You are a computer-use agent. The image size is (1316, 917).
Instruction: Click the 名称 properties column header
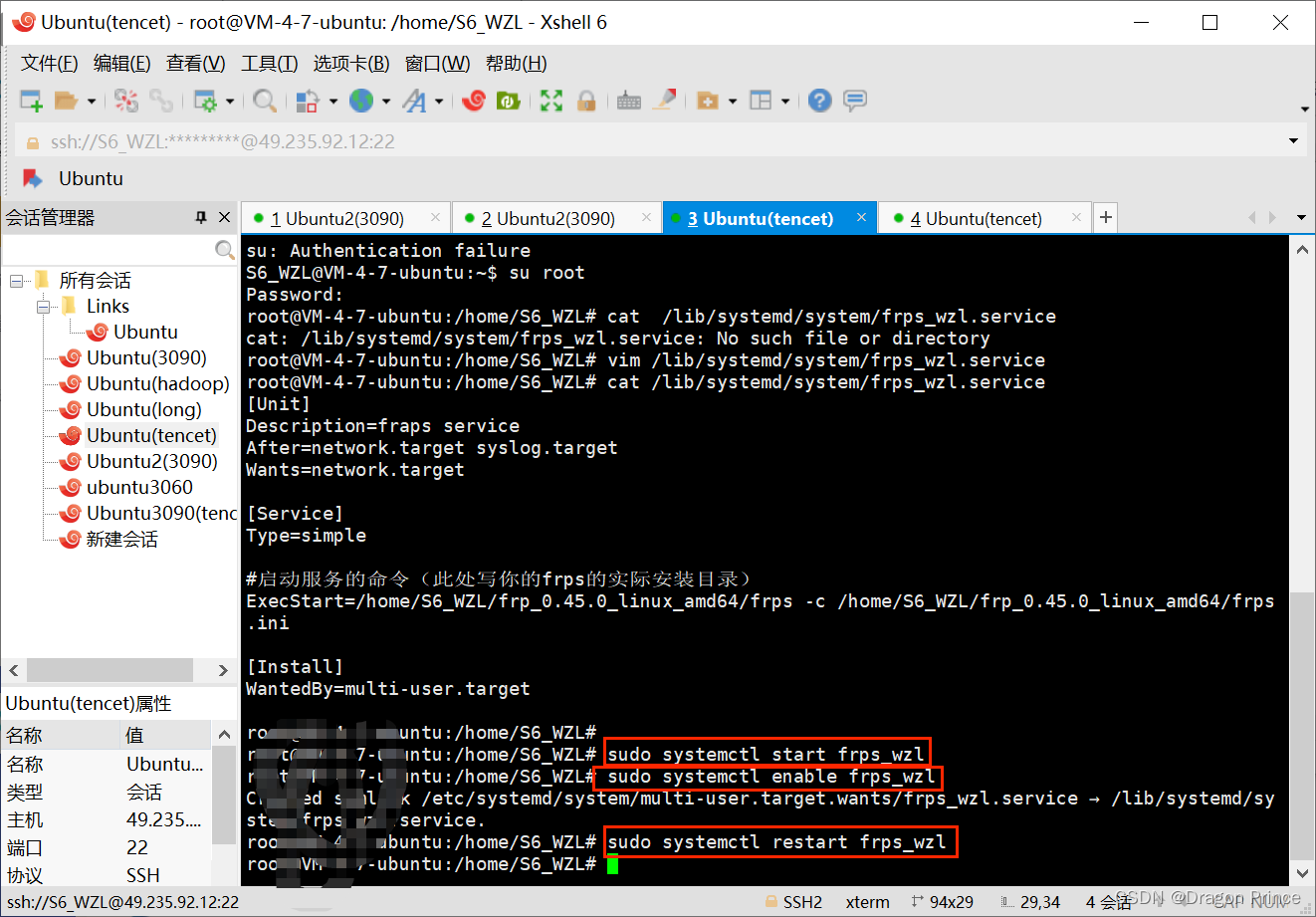59,735
